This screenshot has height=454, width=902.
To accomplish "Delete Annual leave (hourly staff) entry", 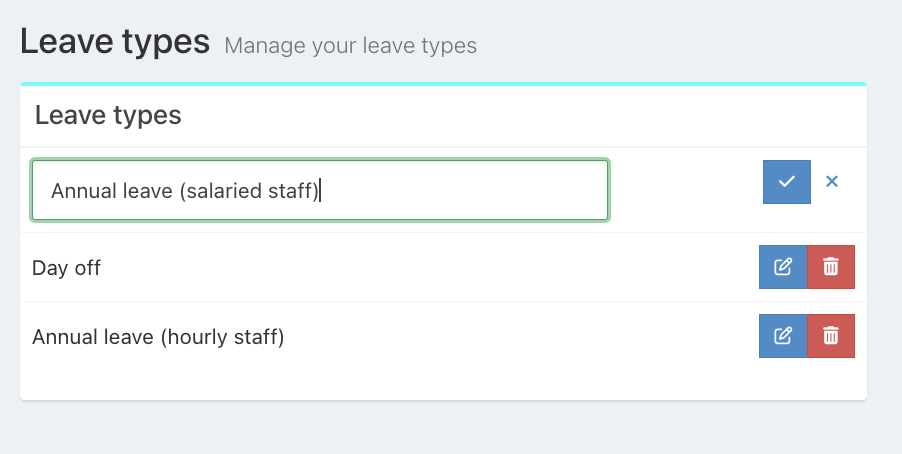I will point(831,336).
